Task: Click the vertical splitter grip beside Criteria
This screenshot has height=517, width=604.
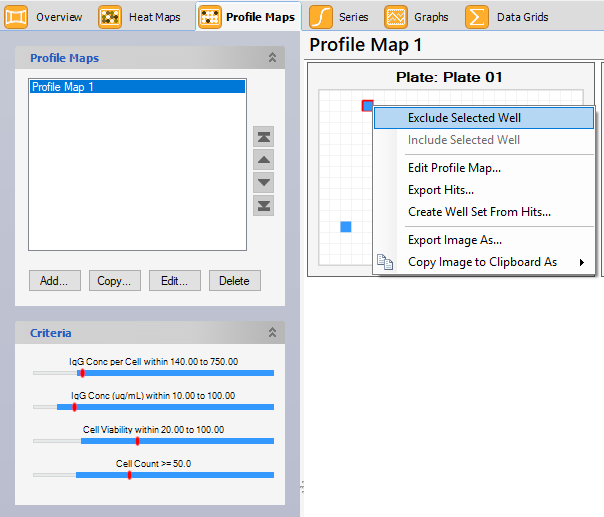Action: click(302, 487)
